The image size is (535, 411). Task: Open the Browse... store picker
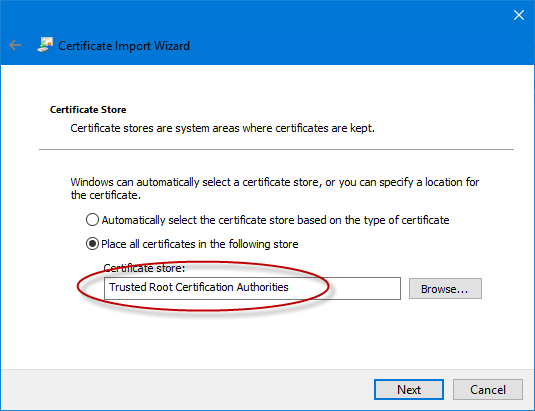(445, 289)
